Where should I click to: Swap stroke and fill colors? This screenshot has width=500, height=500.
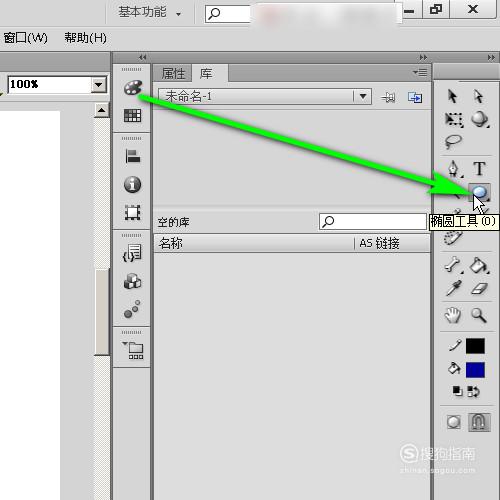473,391
